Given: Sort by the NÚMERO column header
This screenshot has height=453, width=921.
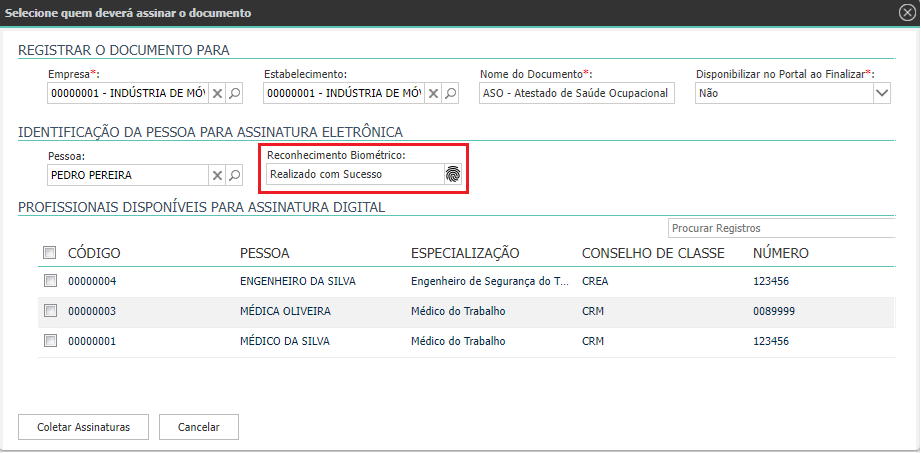Looking at the screenshot, I should (781, 253).
